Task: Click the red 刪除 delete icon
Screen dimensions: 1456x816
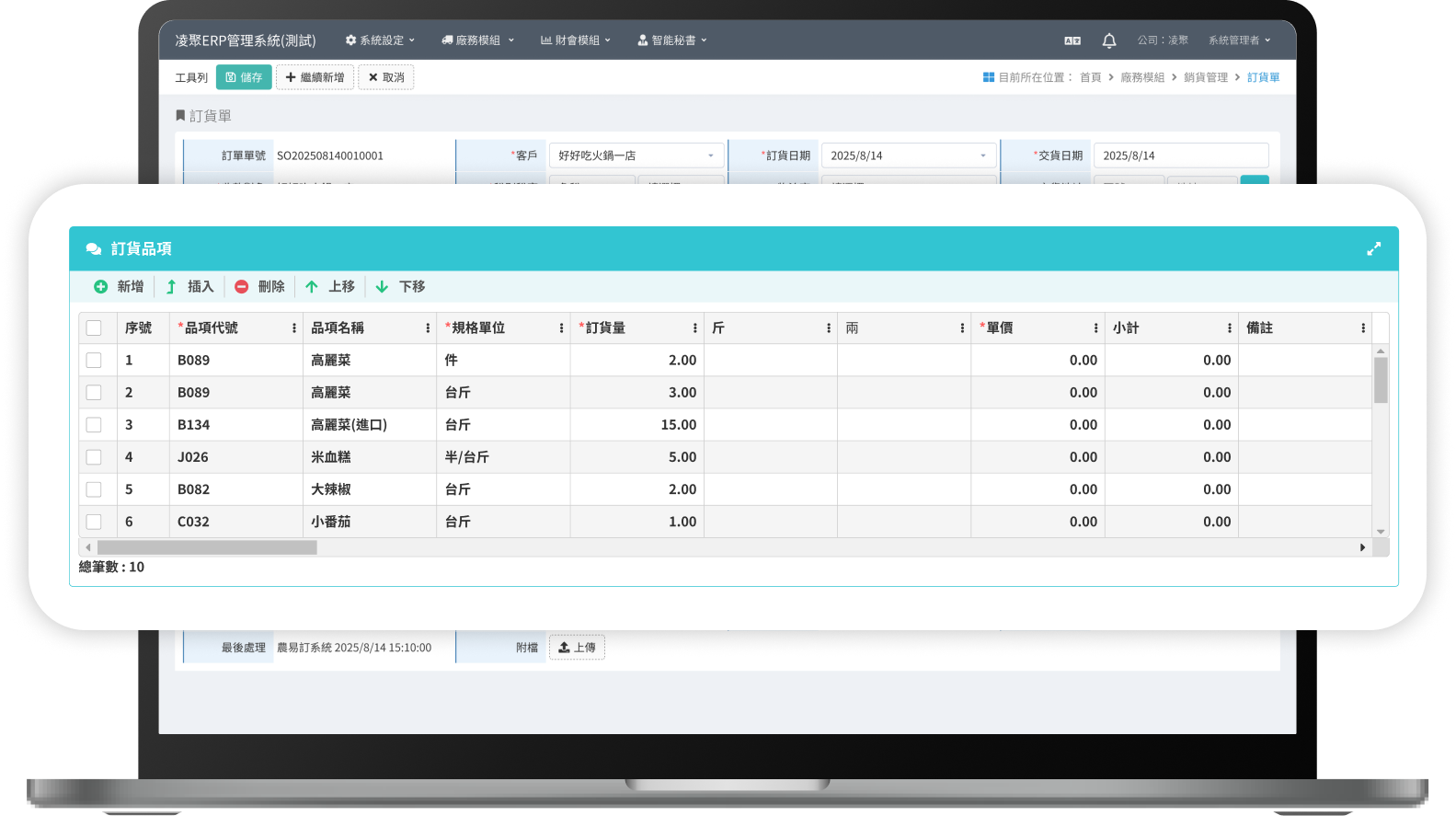Action: coord(242,287)
